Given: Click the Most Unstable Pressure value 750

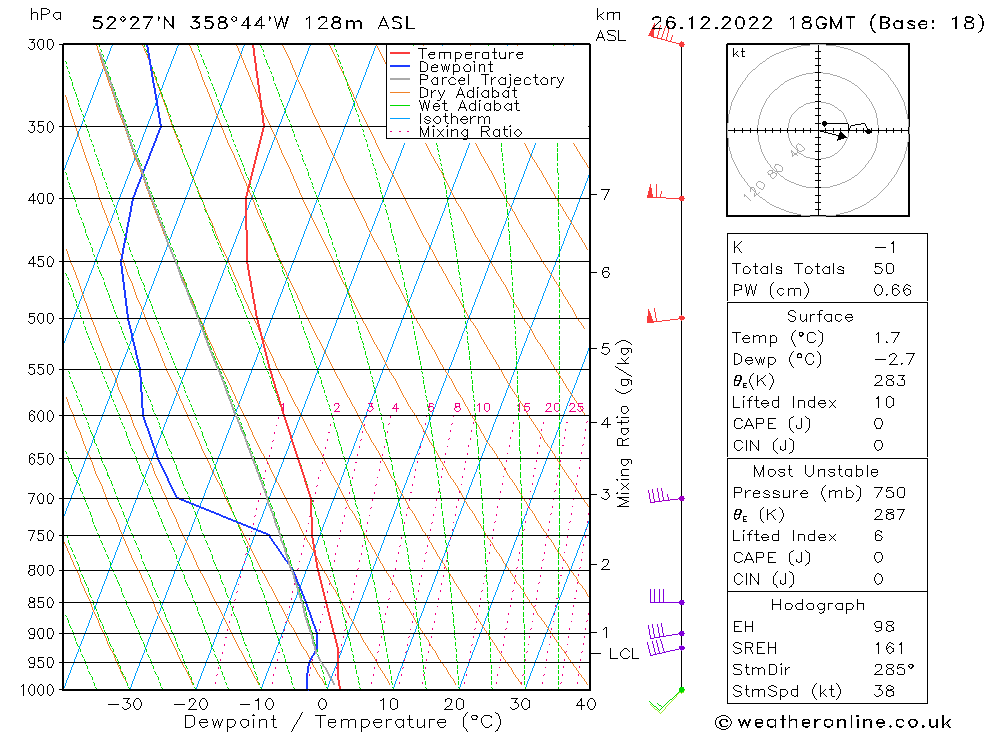Looking at the screenshot, I should point(890,492).
